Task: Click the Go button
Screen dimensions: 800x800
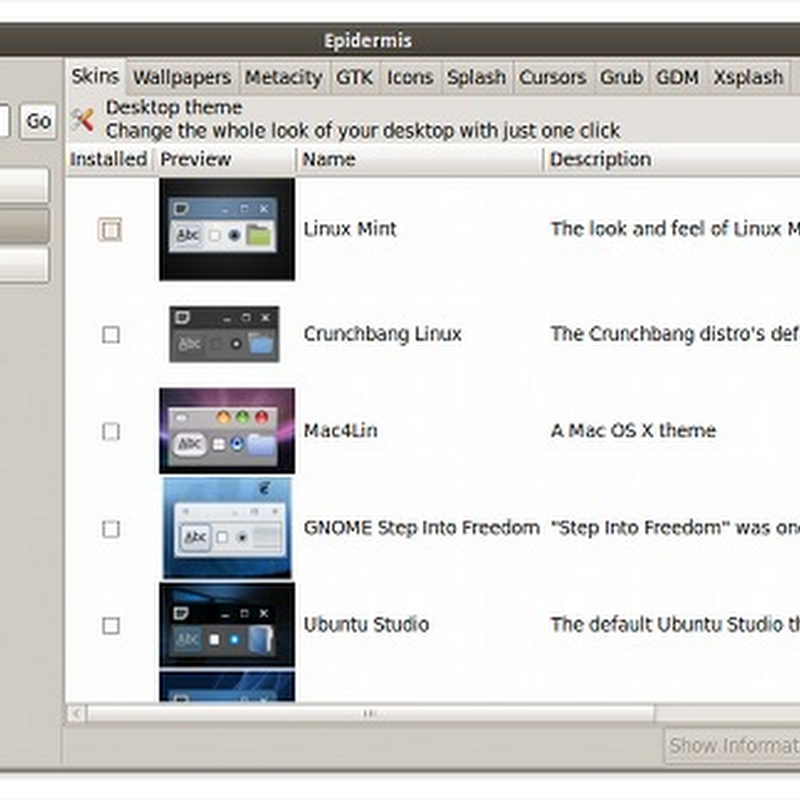Action: click(x=38, y=121)
